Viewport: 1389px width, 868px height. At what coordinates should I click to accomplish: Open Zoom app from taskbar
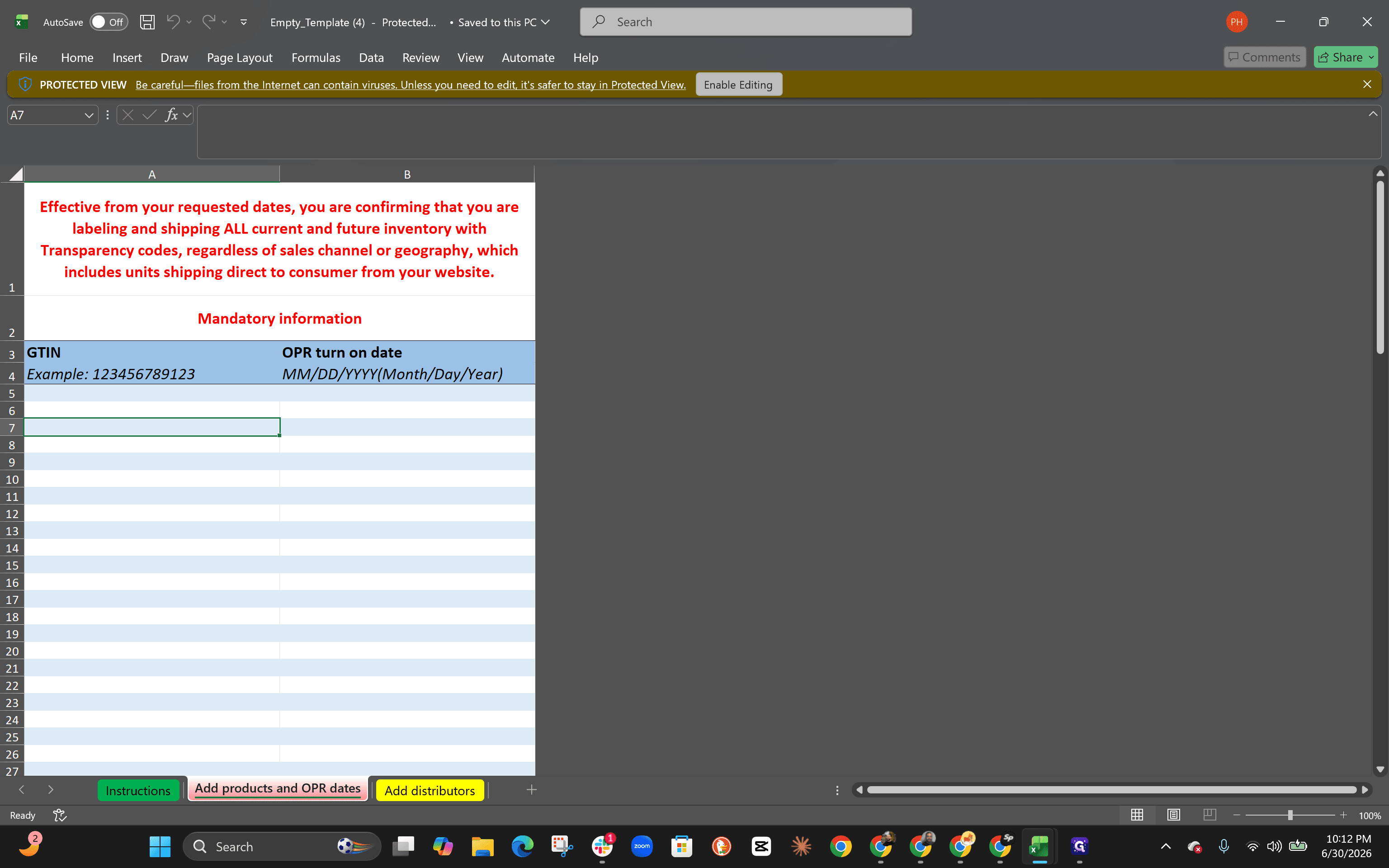coord(642,846)
